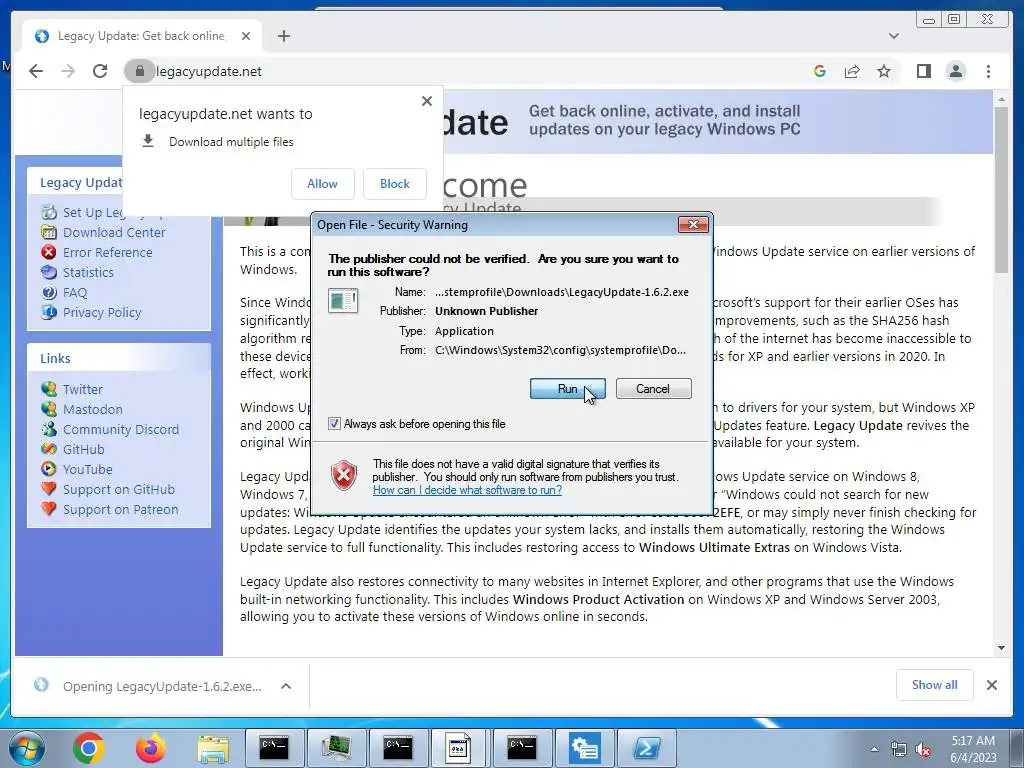The height and width of the screenshot is (768, 1024).
Task: Open Statistics sidebar link
Action: [x=88, y=272]
